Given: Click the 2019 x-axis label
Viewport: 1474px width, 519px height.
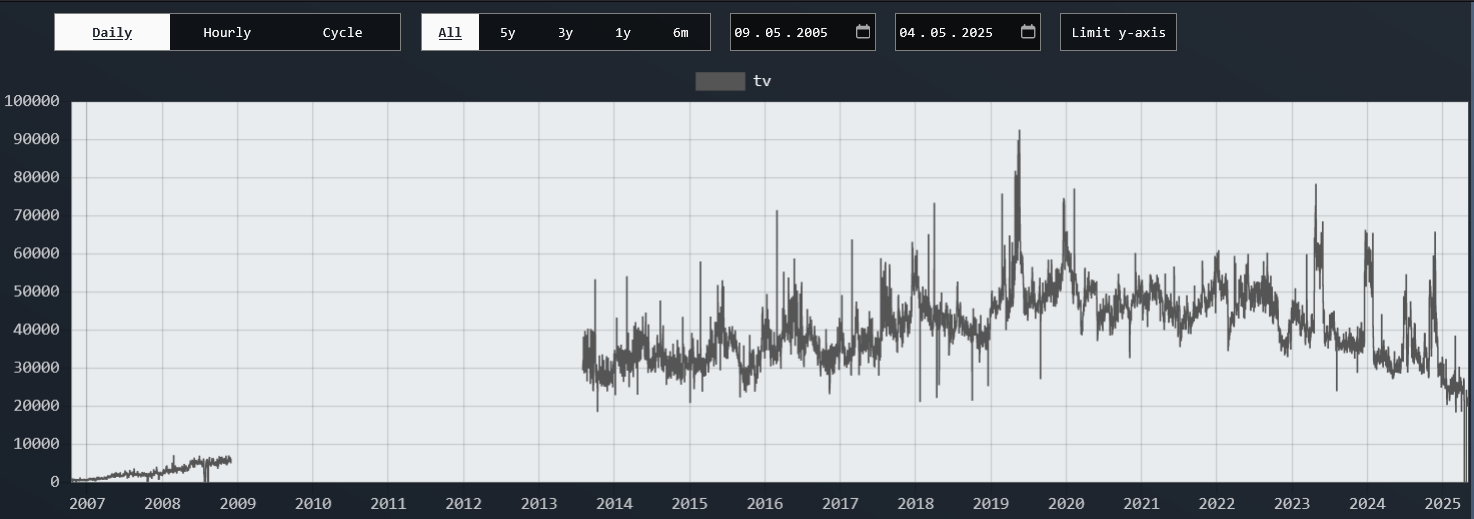Looking at the screenshot, I should coord(991,503).
